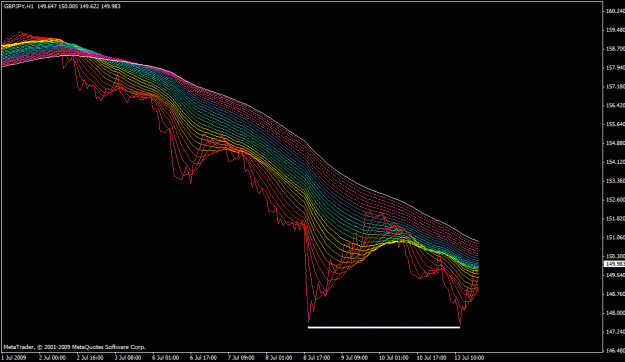Click the 2 Jul 16:00 time label
The height and width of the screenshot is (362, 625).
point(90,358)
